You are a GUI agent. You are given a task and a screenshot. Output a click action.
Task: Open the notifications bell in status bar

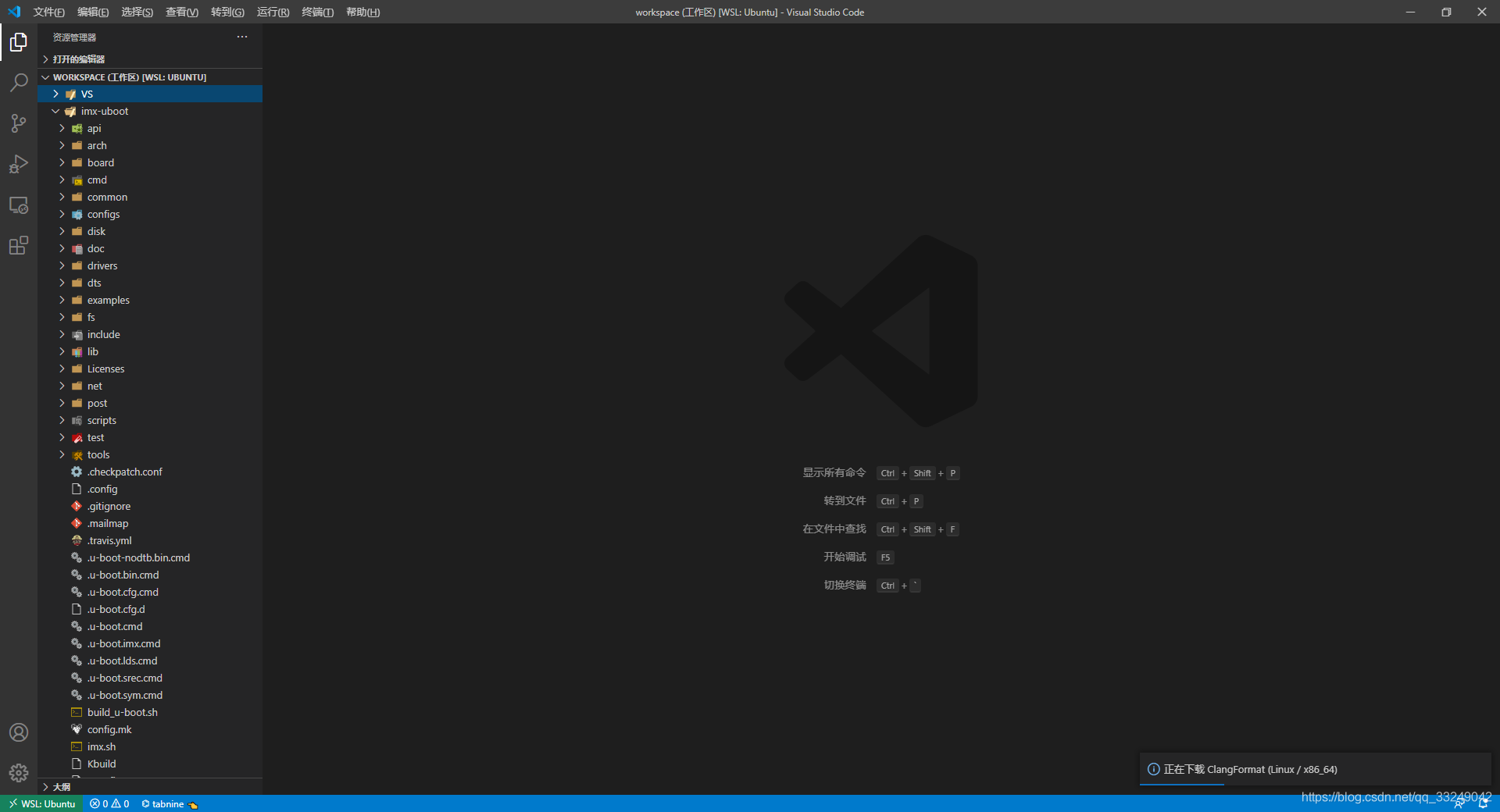pos(1483,803)
